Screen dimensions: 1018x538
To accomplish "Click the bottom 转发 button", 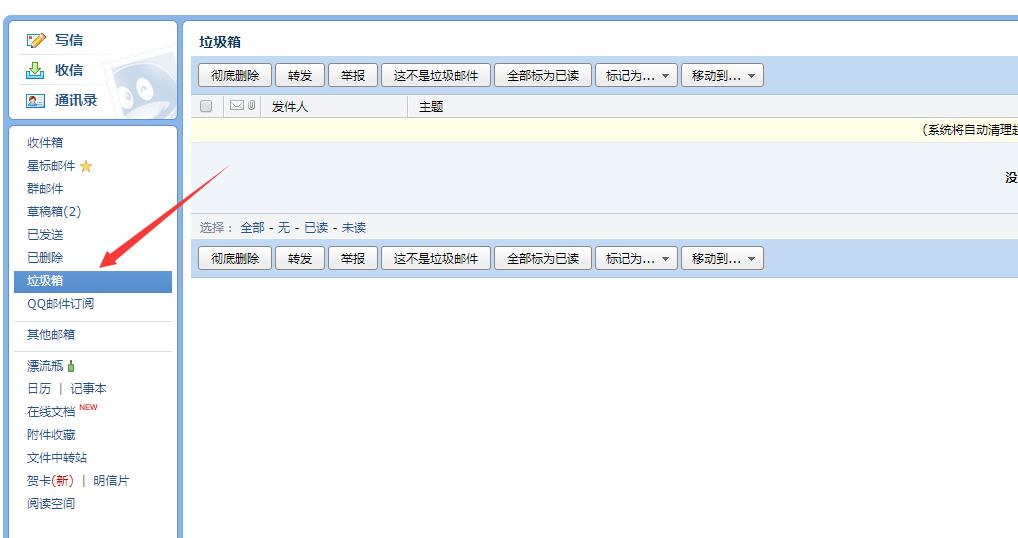I will tap(300, 258).
